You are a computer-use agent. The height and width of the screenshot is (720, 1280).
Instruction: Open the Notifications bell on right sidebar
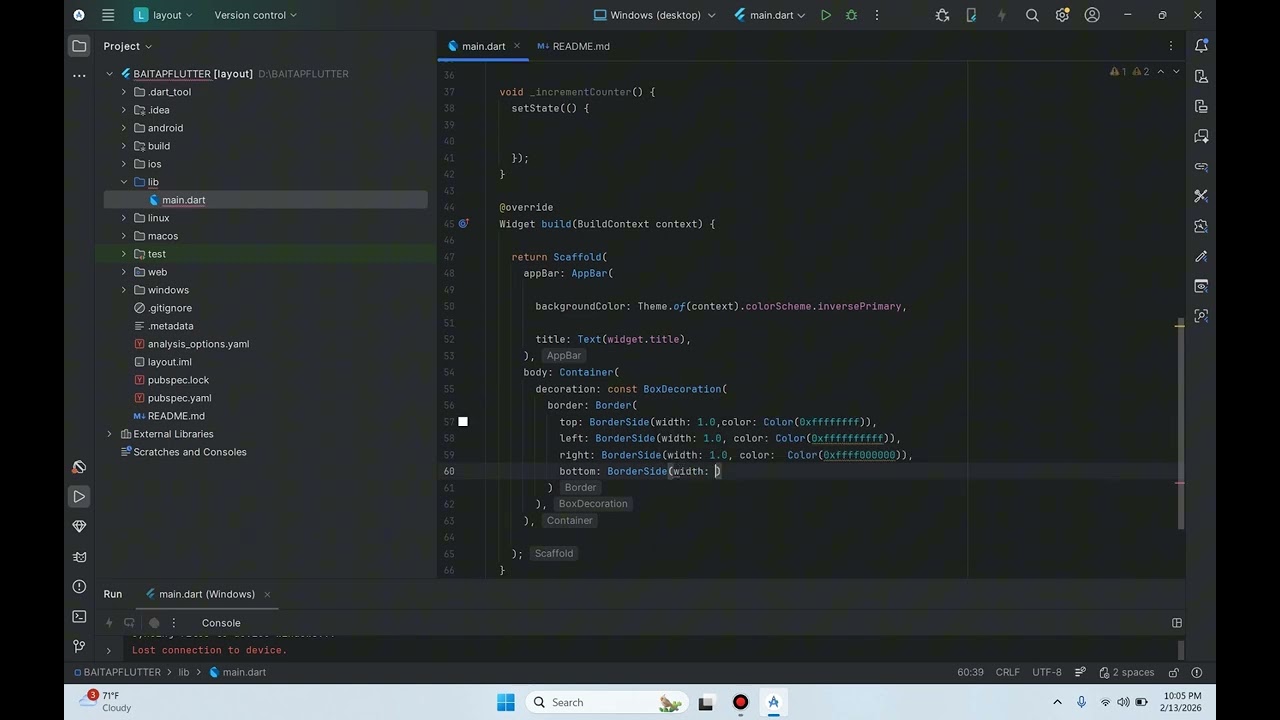click(x=1201, y=46)
